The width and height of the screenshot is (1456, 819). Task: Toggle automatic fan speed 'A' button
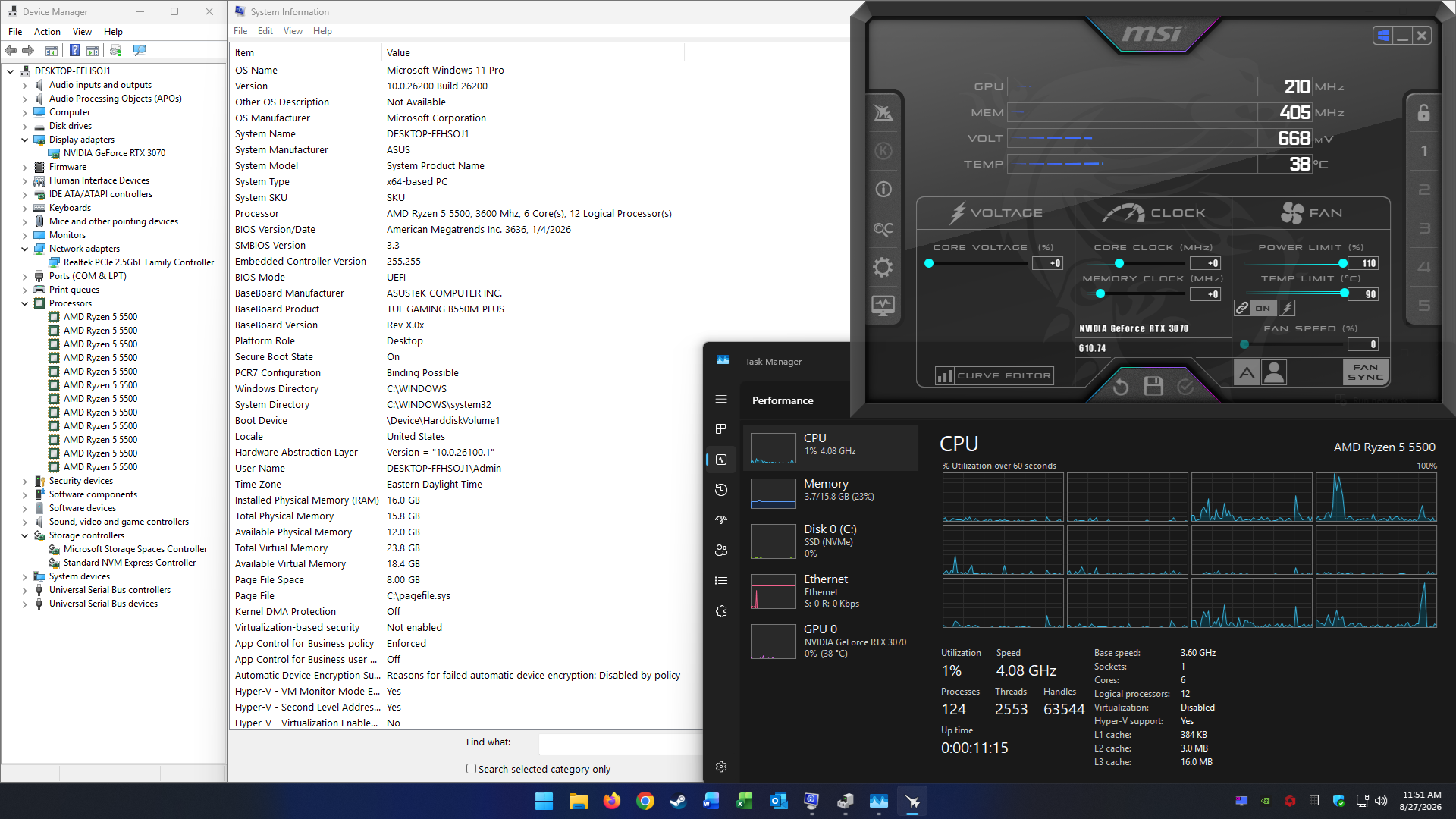coord(1247,372)
